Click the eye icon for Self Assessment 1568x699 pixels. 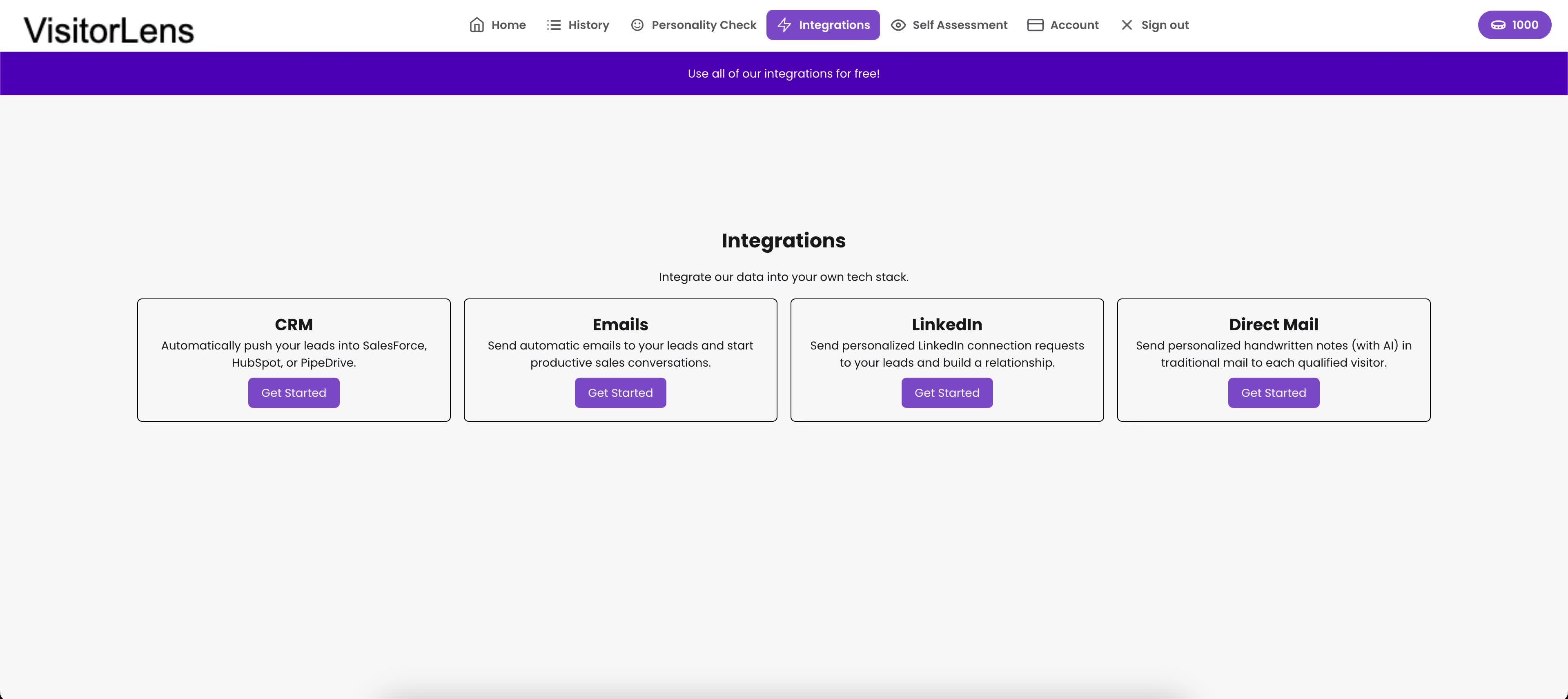898,25
